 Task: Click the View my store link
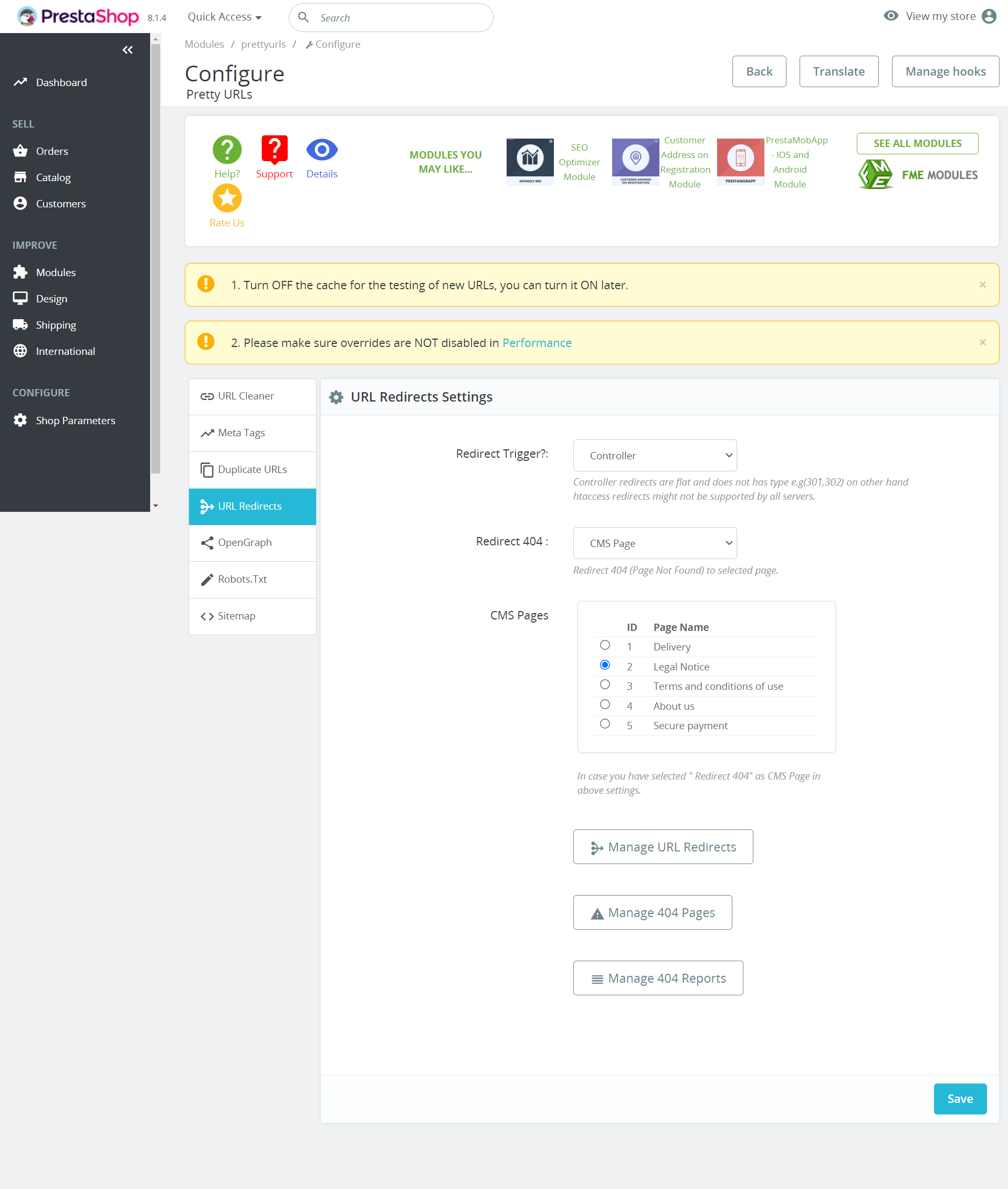pos(941,16)
